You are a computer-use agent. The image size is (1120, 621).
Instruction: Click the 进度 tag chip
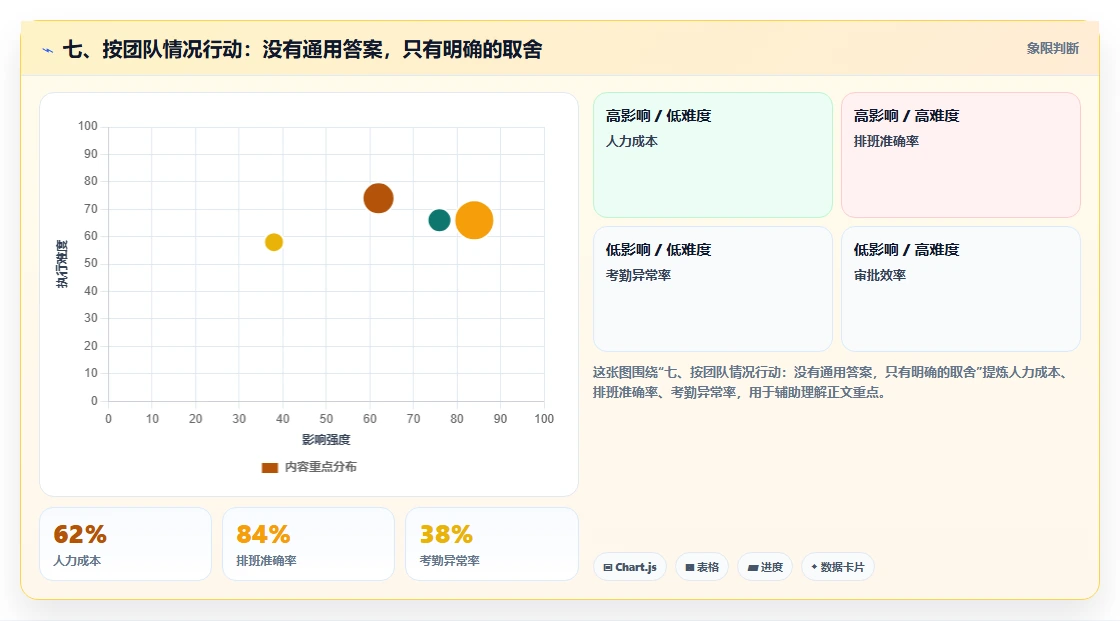click(765, 567)
